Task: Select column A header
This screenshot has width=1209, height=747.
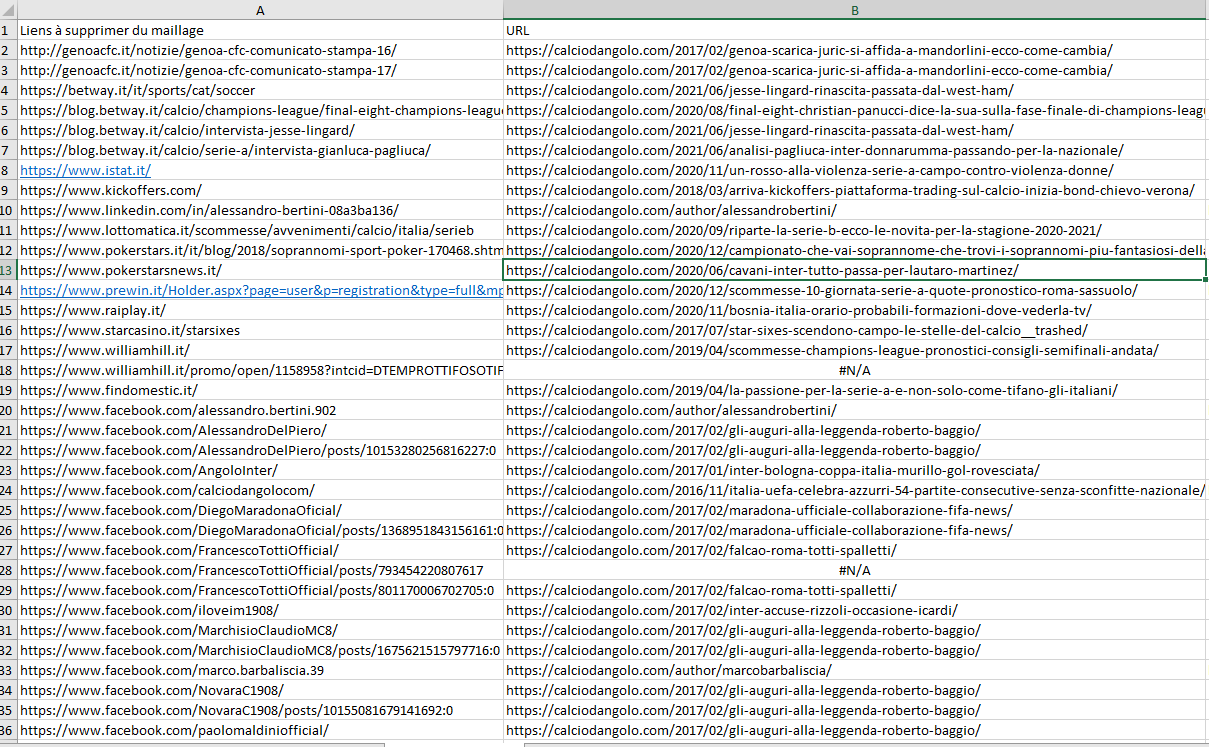Action: 260,10
